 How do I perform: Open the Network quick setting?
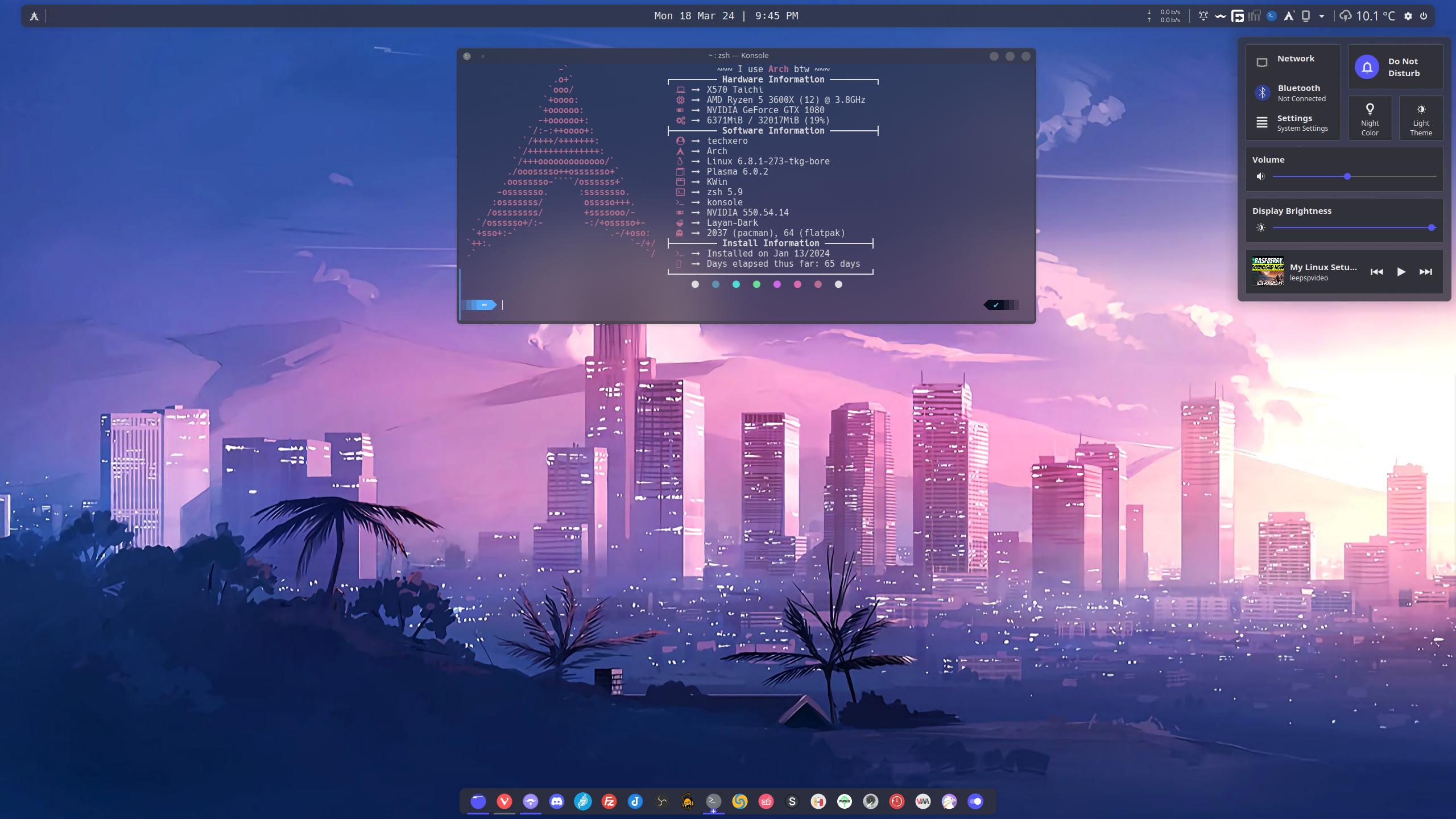[1293, 60]
